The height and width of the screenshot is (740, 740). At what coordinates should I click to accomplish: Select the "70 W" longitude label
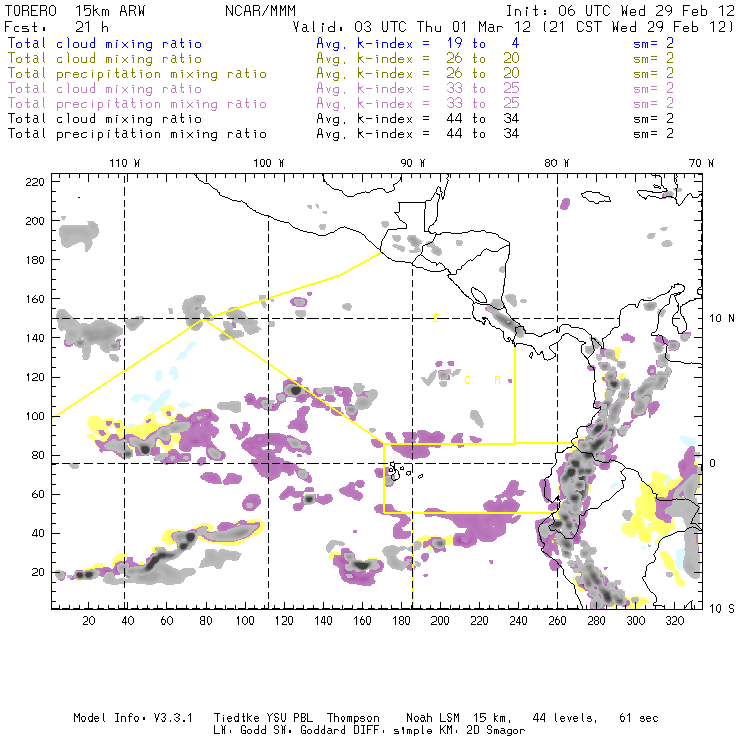701,163
